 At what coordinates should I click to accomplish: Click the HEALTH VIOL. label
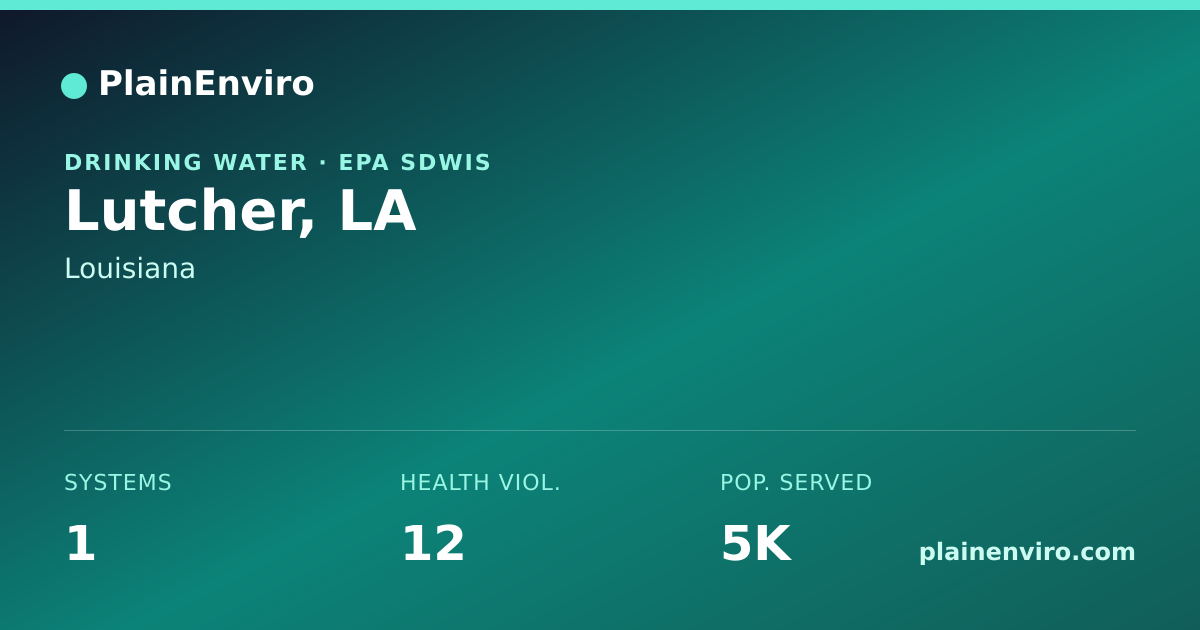pos(480,483)
